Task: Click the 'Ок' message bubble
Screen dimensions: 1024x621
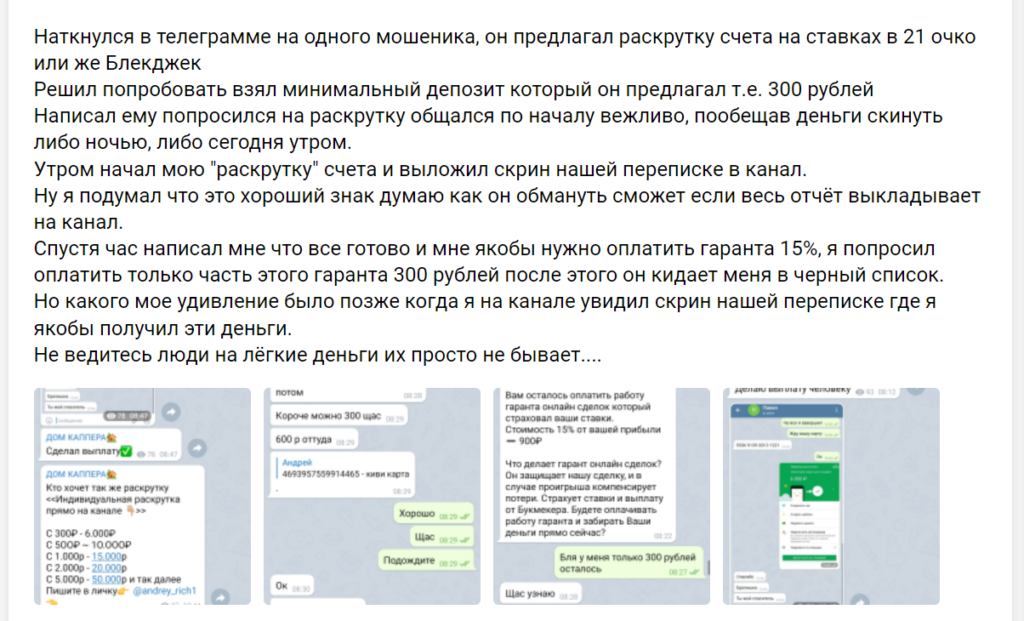Action: [291, 586]
